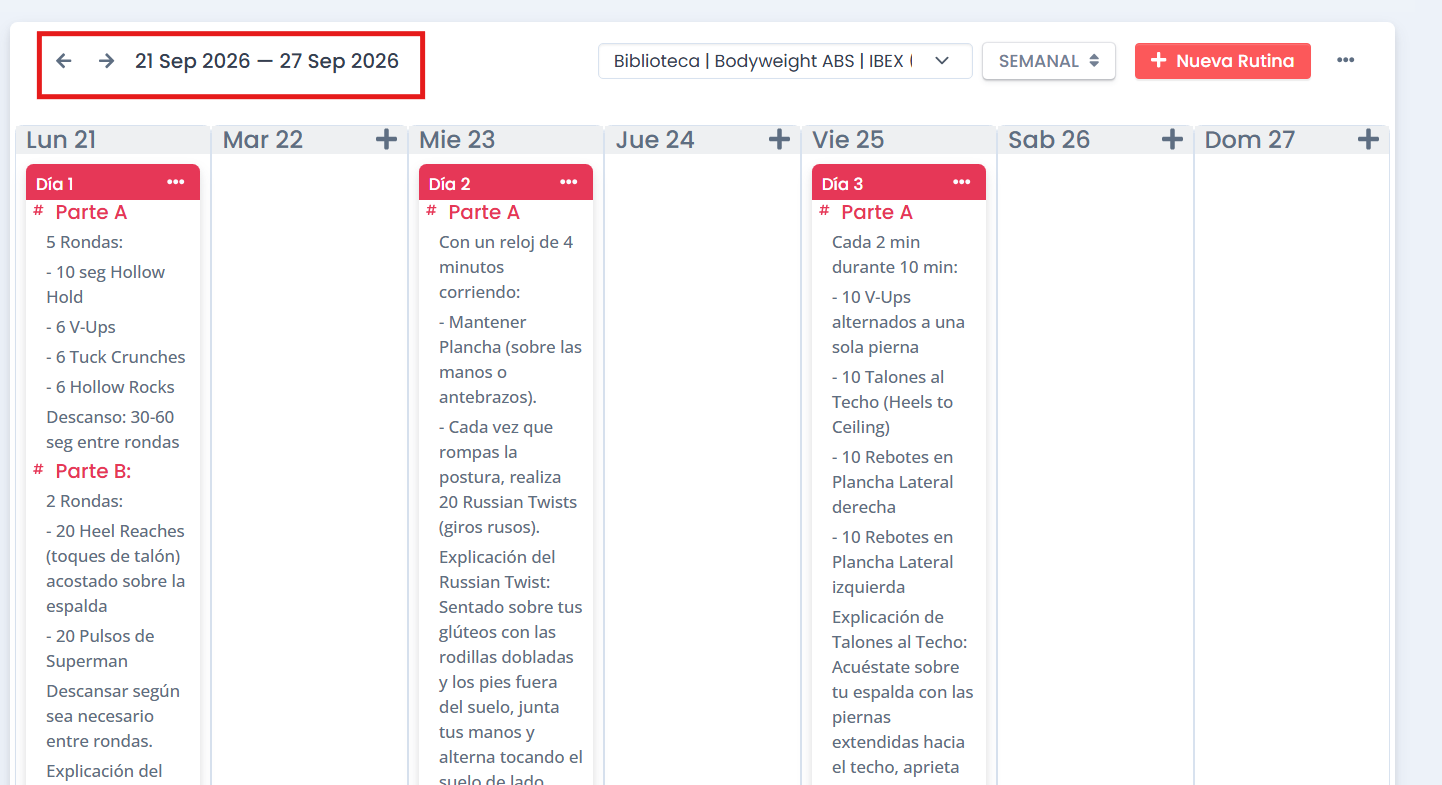Select the 'Descanso: 30-60 seg entre rondas' line
Image resolution: width=1442 pixels, height=785 pixels.
pos(113,429)
